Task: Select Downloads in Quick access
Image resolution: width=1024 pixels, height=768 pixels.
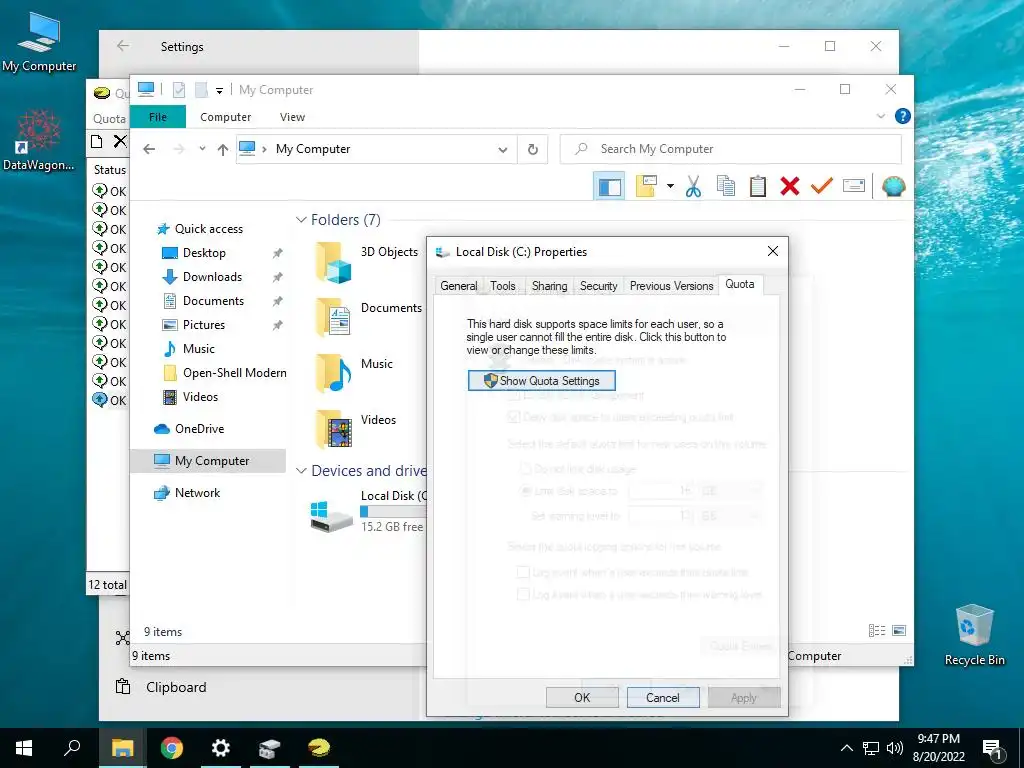Action: click(x=212, y=277)
